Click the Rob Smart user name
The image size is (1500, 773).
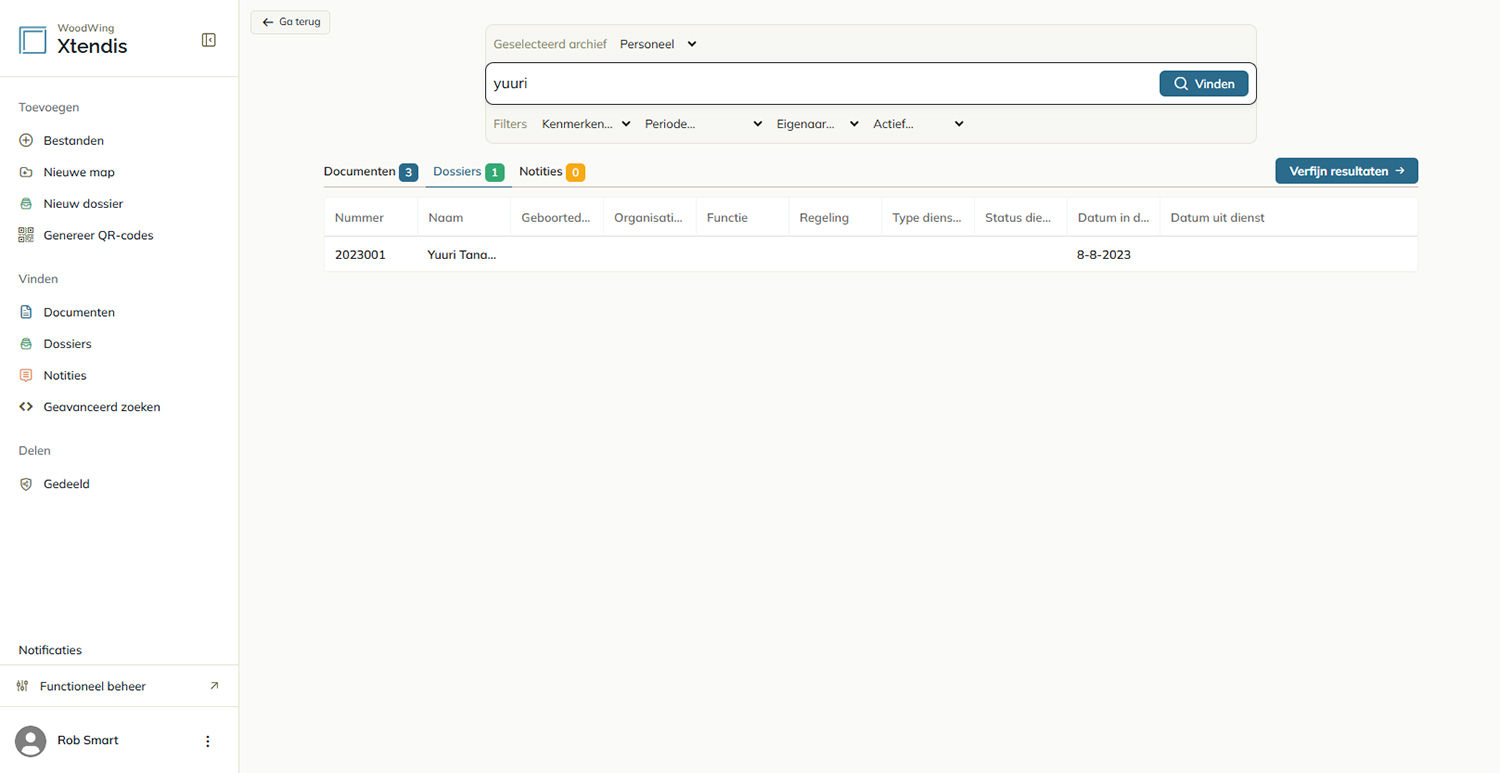point(88,740)
